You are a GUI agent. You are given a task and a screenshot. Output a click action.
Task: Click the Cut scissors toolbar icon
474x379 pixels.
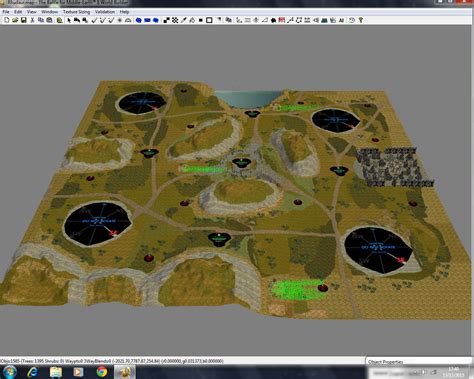pos(32,20)
